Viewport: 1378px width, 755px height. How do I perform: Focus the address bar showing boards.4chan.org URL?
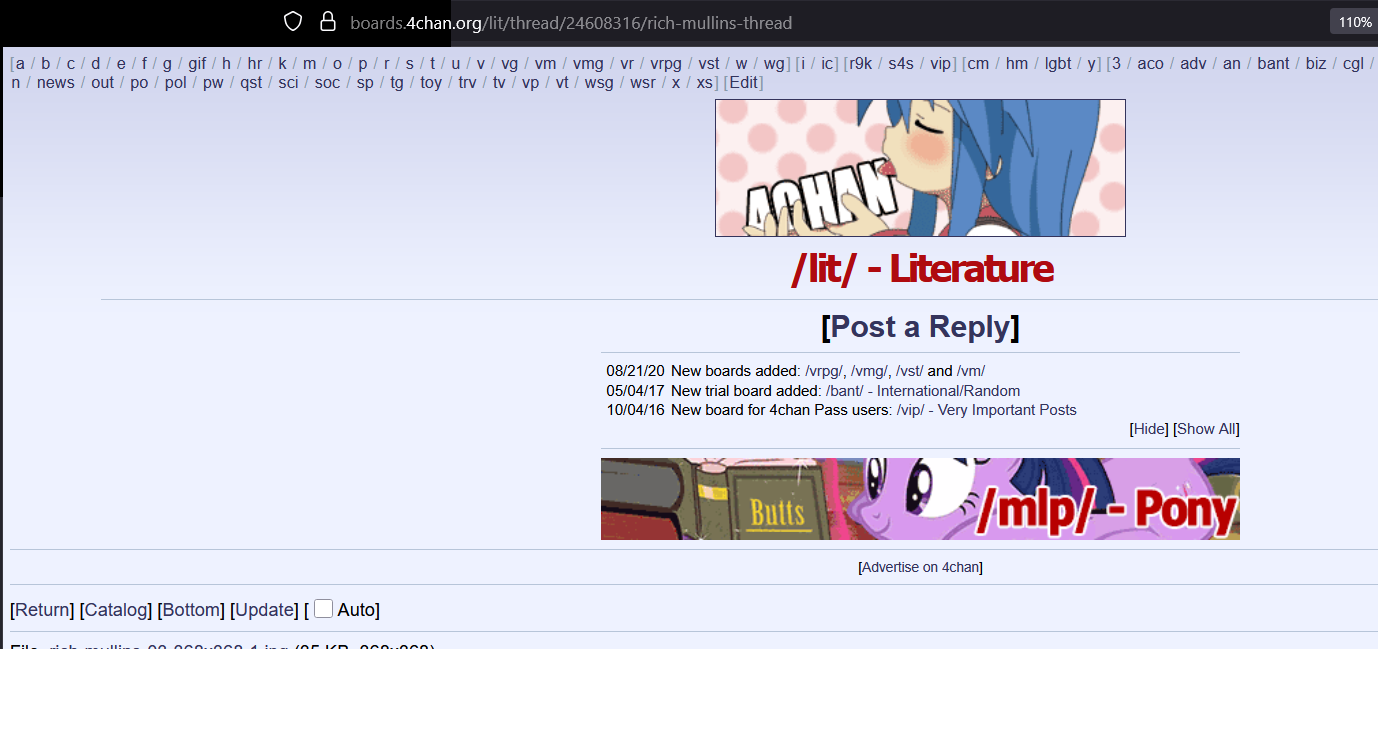(x=570, y=22)
